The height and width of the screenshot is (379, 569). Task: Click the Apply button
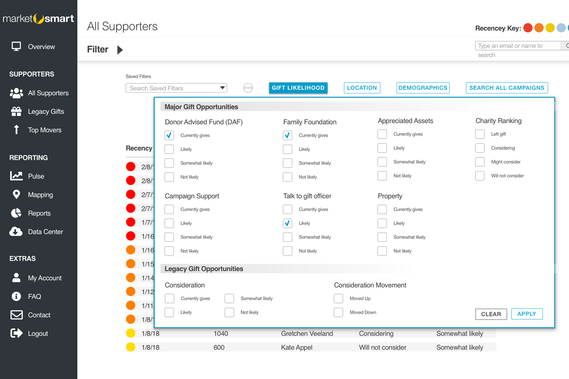(x=527, y=314)
